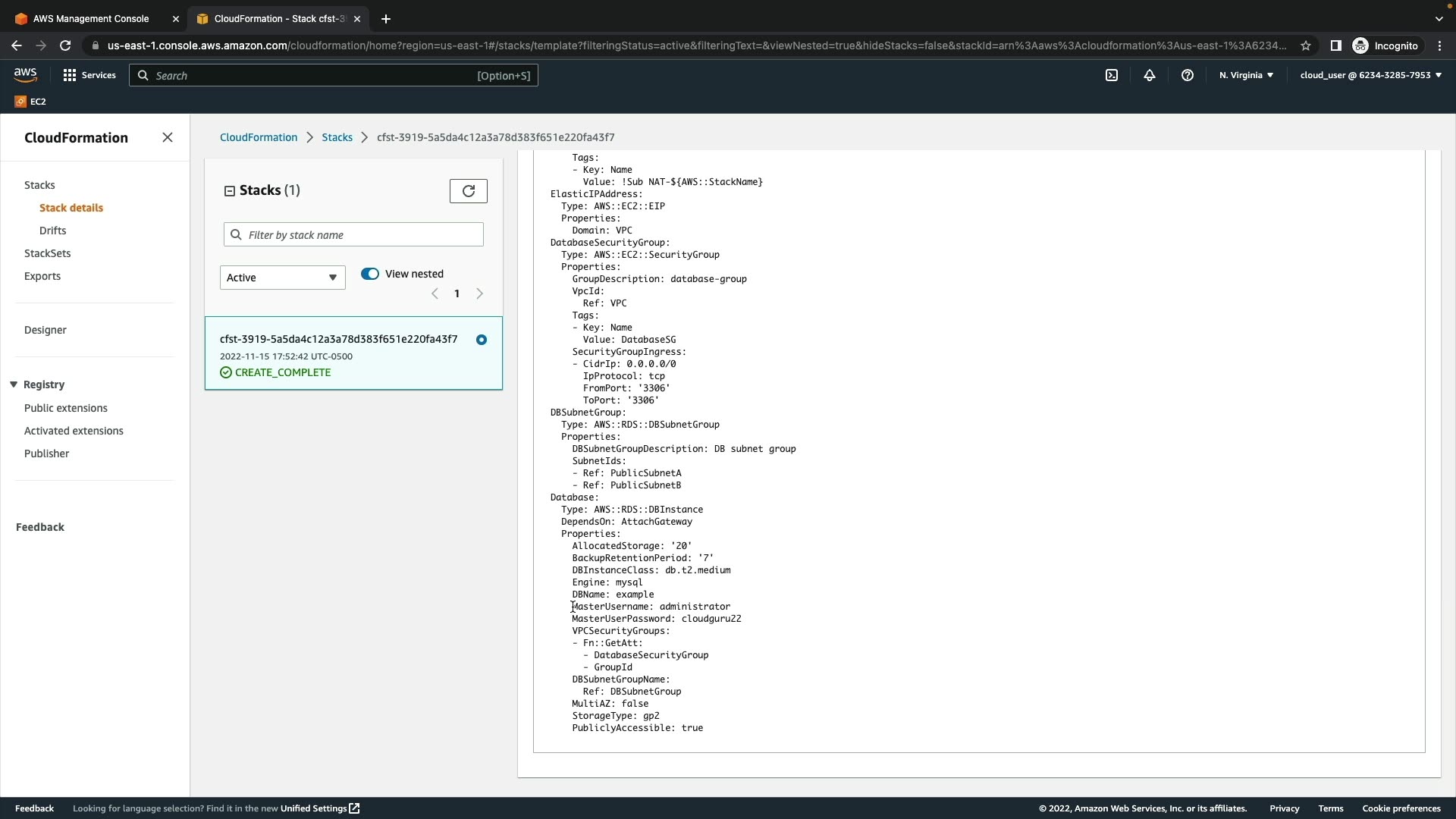Open AWS CloudShell icon in top bar
This screenshot has width=1456, height=819.
[x=1112, y=75]
